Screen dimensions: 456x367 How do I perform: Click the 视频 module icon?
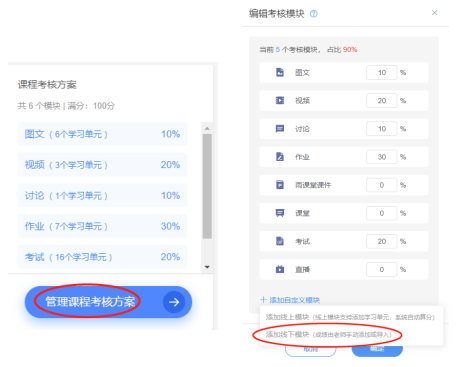[x=280, y=100]
